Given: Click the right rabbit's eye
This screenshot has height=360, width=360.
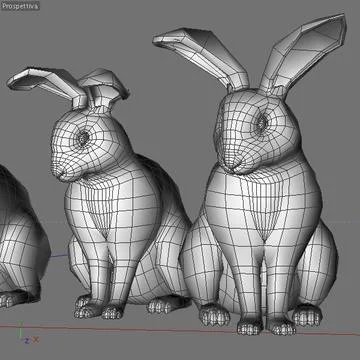Looking at the screenshot, I should (261, 123).
